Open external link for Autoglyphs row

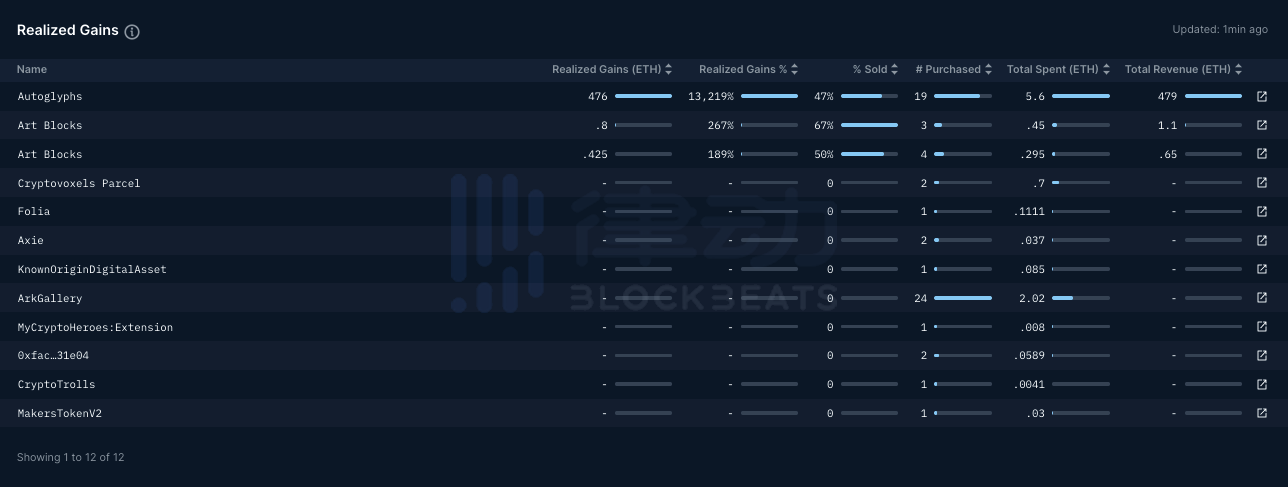tap(1262, 96)
